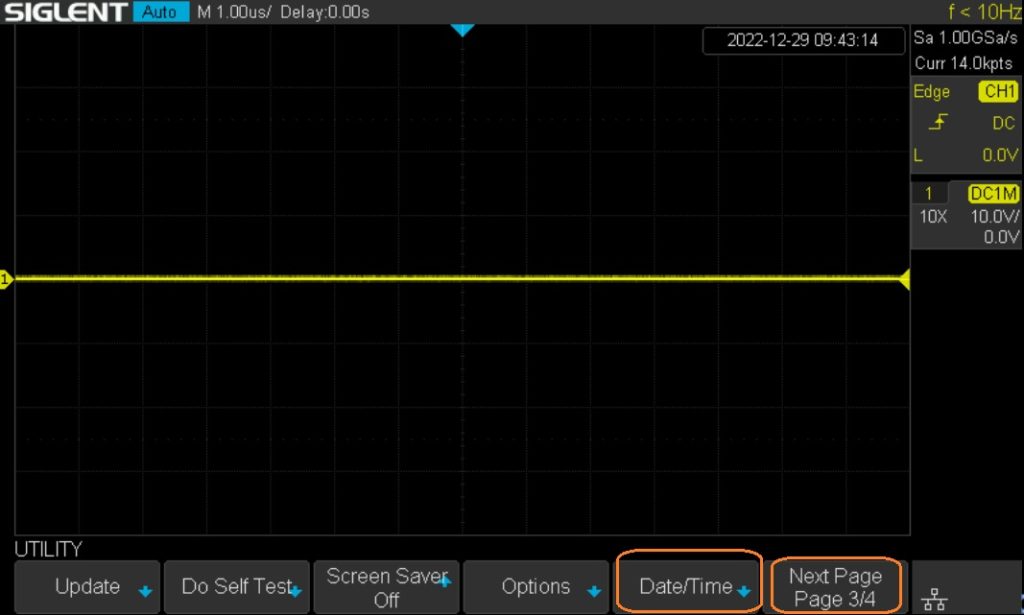The height and width of the screenshot is (615, 1024).
Task: Select the UTILITY menu title
Action: point(48,549)
